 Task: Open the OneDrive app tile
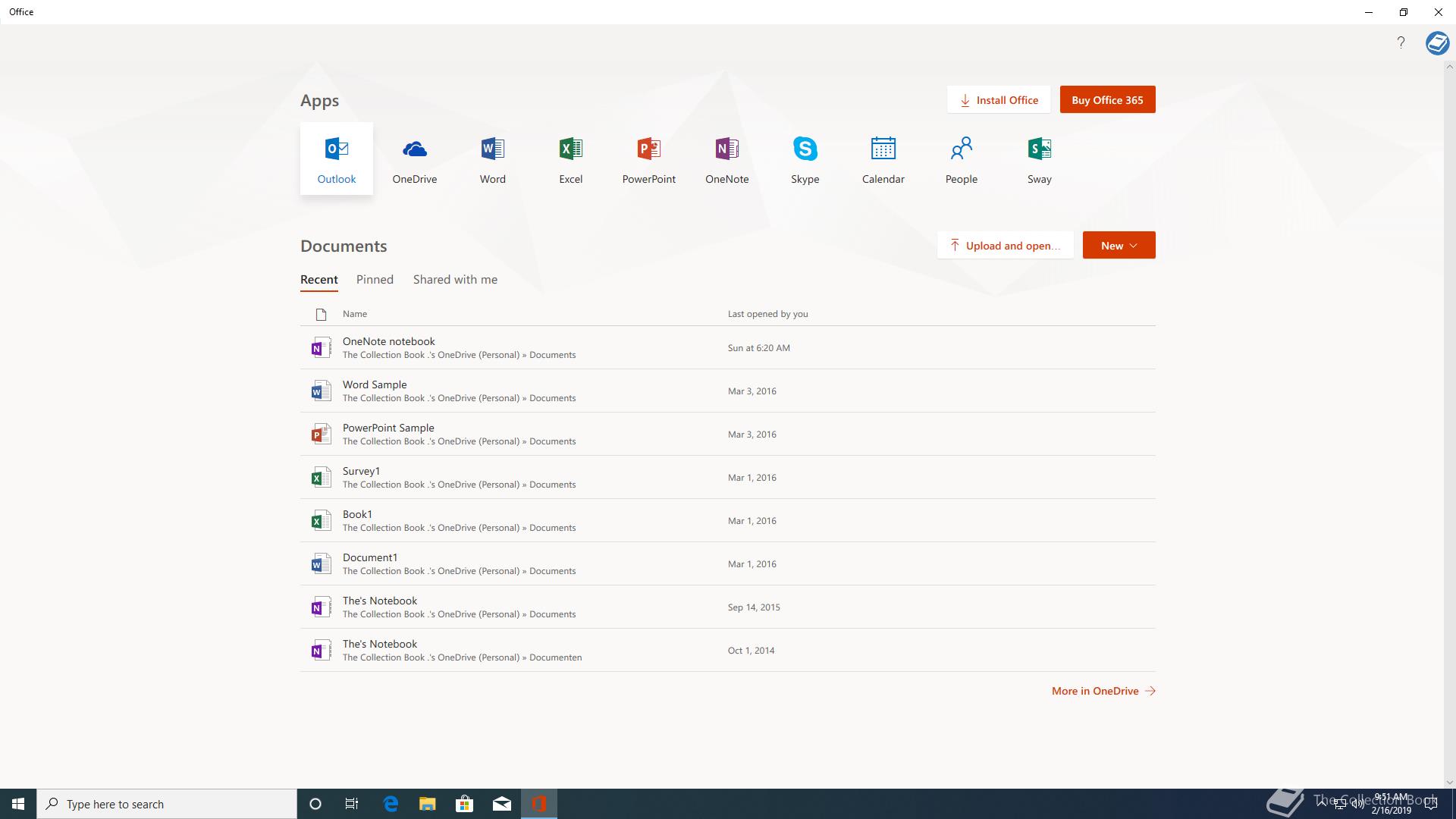415,158
